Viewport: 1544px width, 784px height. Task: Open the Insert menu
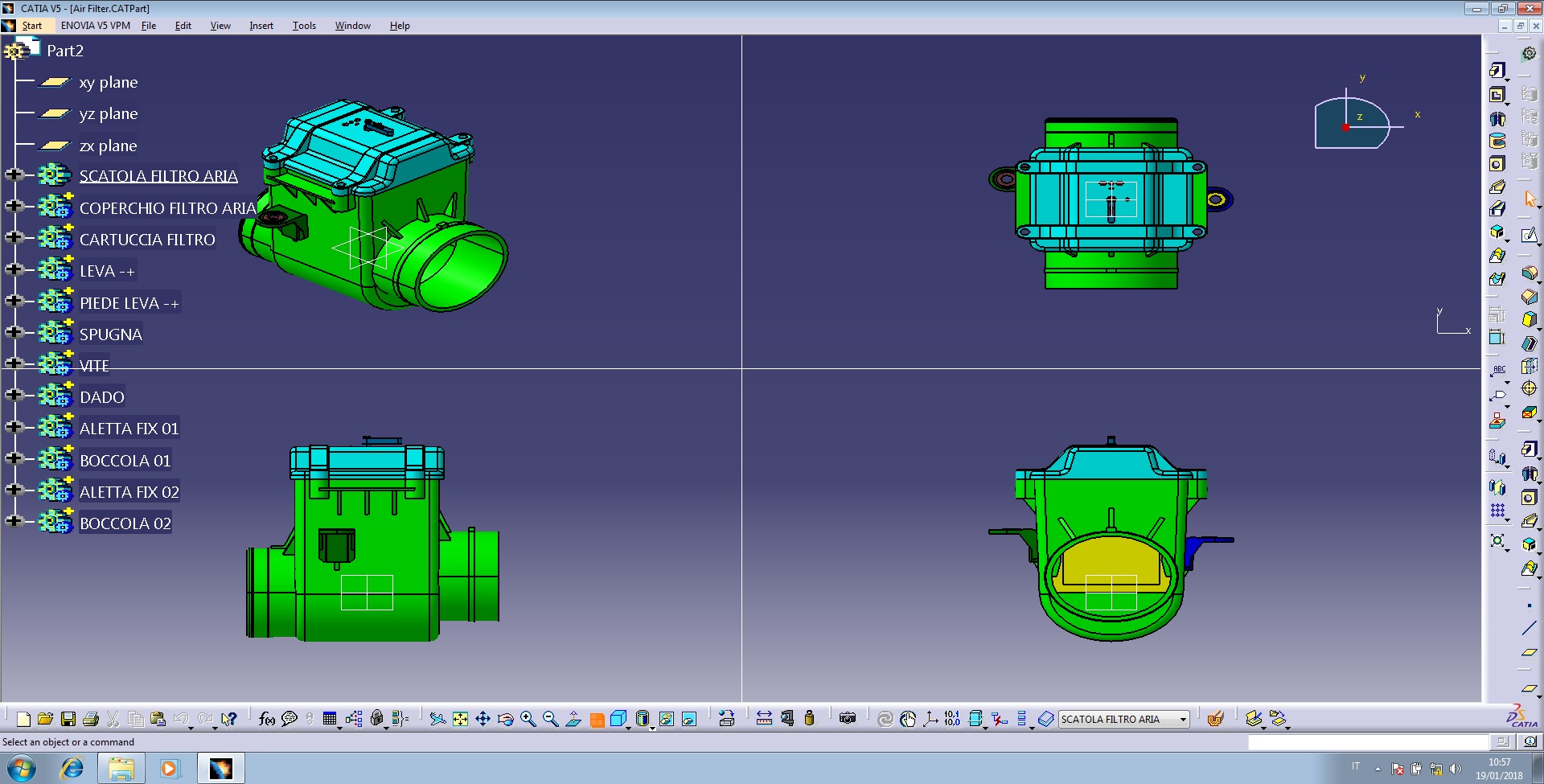coord(261,26)
